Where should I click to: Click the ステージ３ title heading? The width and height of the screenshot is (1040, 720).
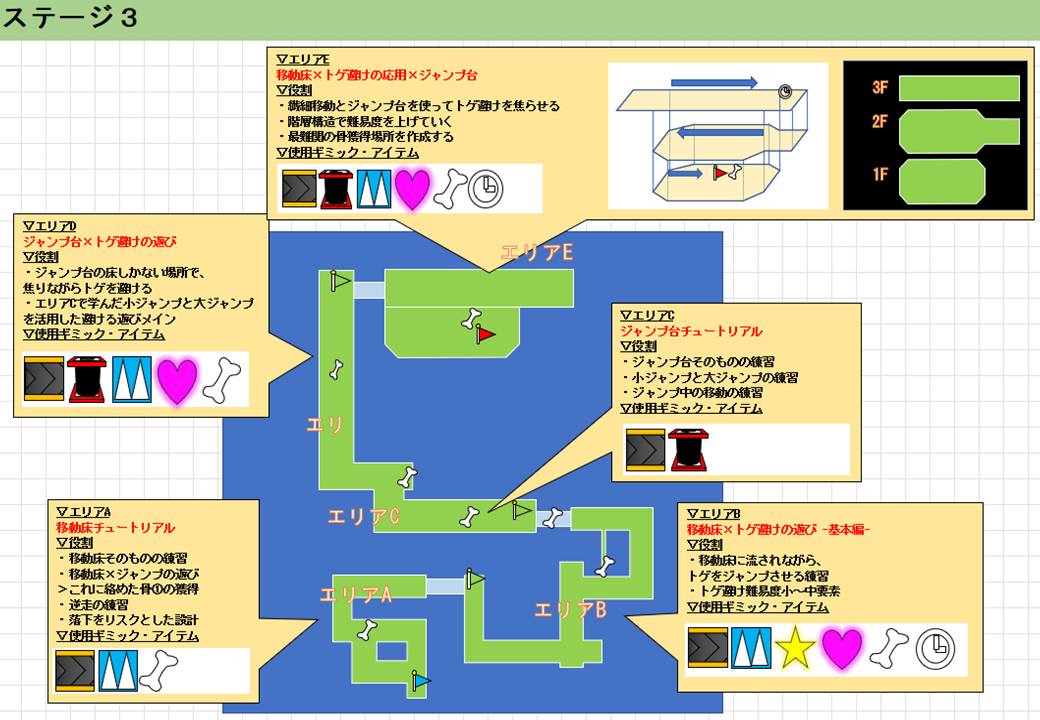(71, 20)
